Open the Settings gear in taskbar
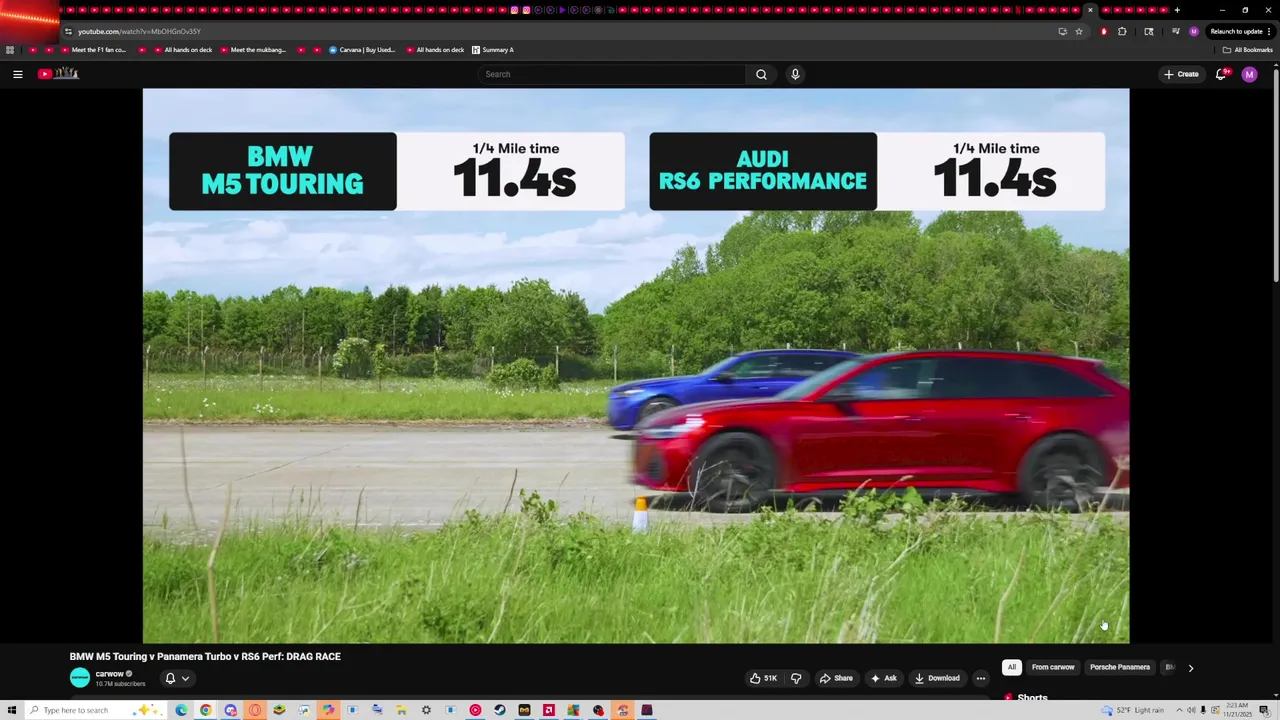Image resolution: width=1280 pixels, height=720 pixels. pyautogui.click(x=426, y=710)
